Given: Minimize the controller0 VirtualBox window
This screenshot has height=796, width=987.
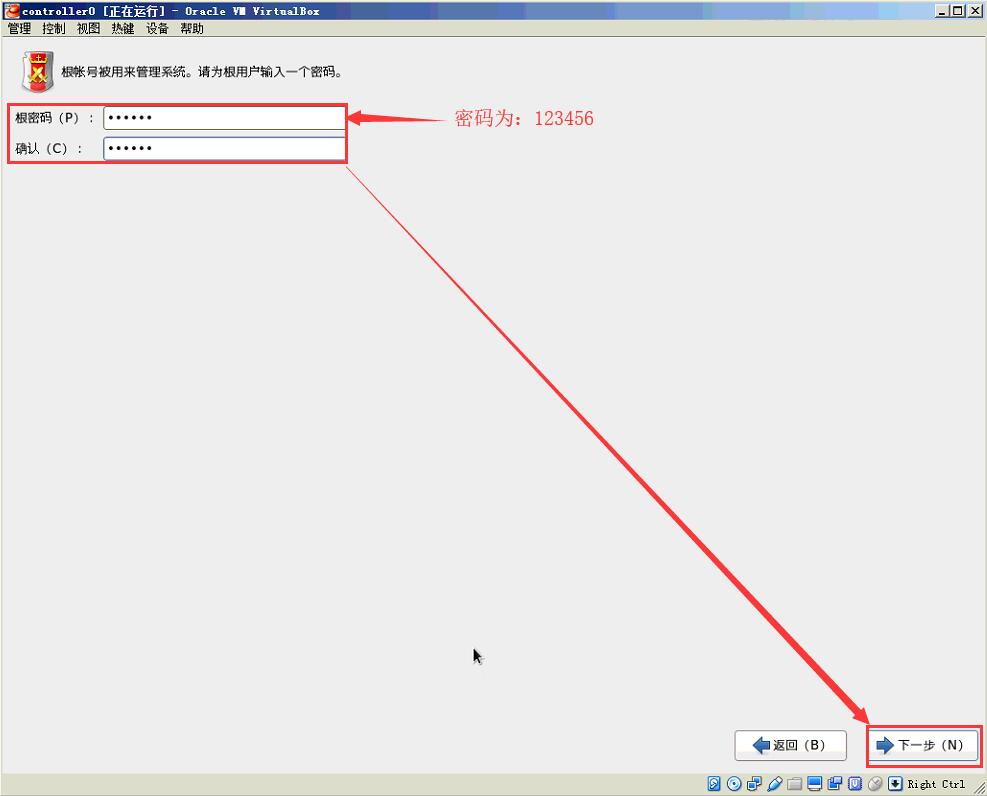Looking at the screenshot, I should click(x=942, y=11).
